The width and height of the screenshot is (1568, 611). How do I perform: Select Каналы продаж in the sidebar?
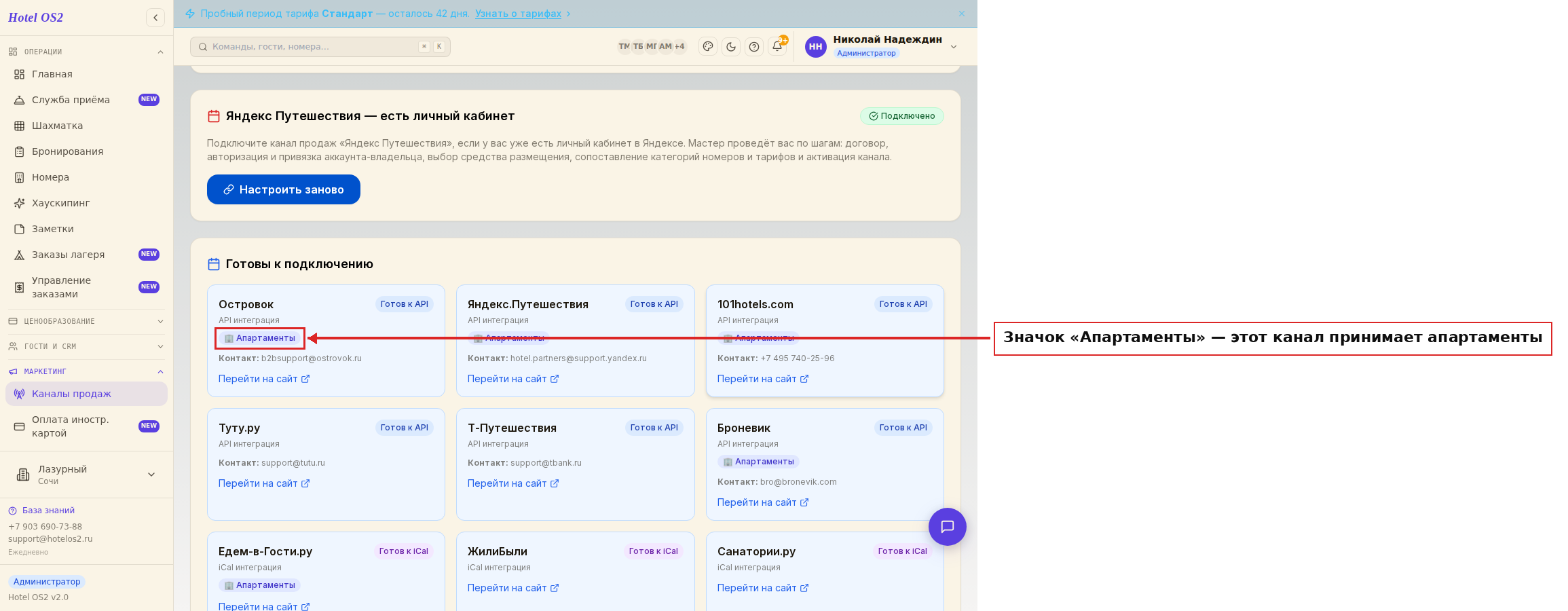point(86,394)
